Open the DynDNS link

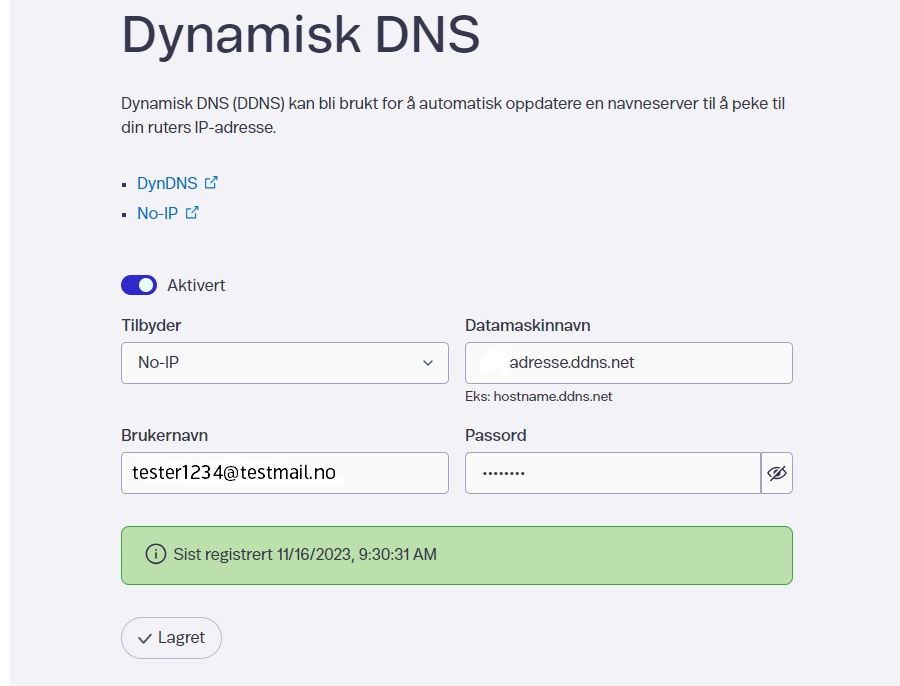[166, 183]
